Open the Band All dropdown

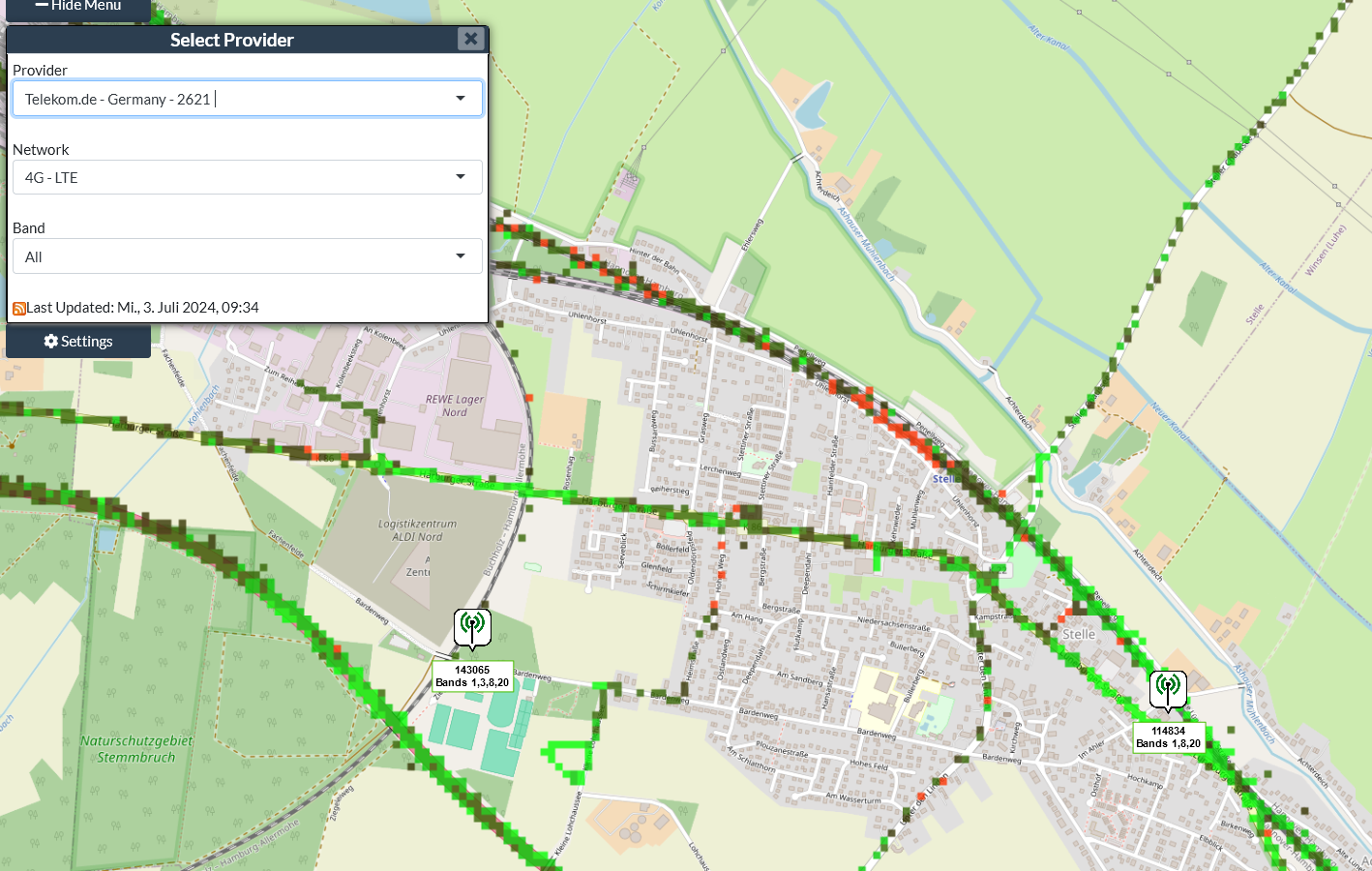[x=247, y=256]
